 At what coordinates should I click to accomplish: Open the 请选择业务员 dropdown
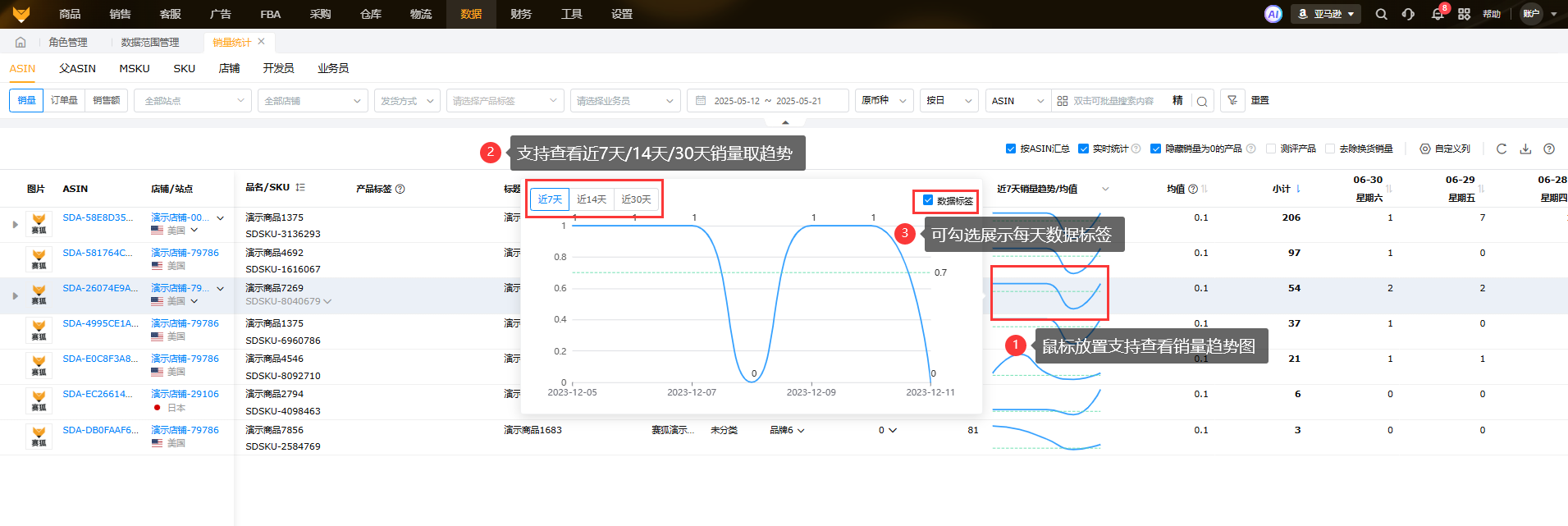click(625, 101)
